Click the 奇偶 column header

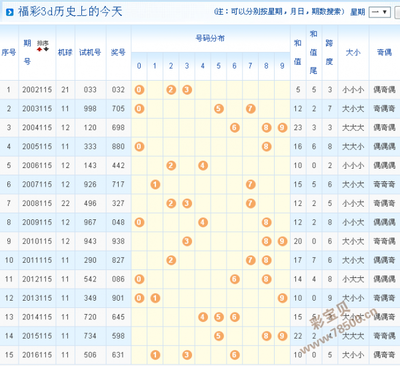click(384, 52)
